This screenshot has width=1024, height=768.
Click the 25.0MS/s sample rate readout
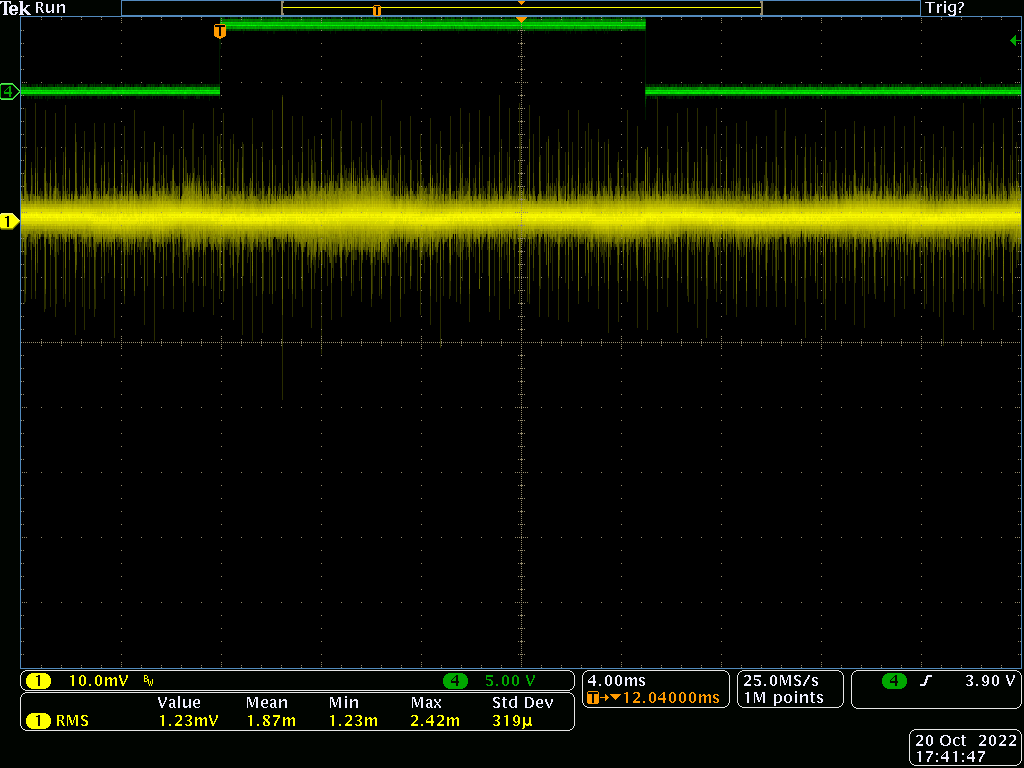779,680
